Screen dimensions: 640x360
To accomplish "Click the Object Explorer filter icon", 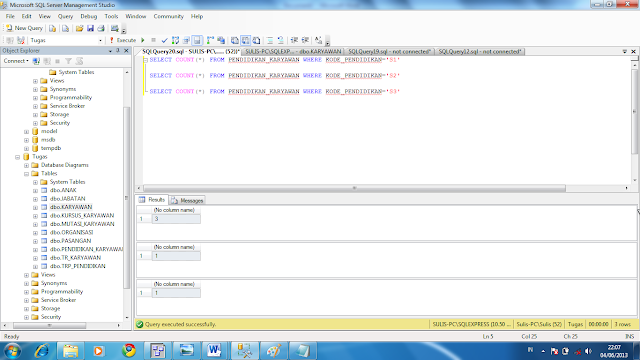I will (68, 61).
